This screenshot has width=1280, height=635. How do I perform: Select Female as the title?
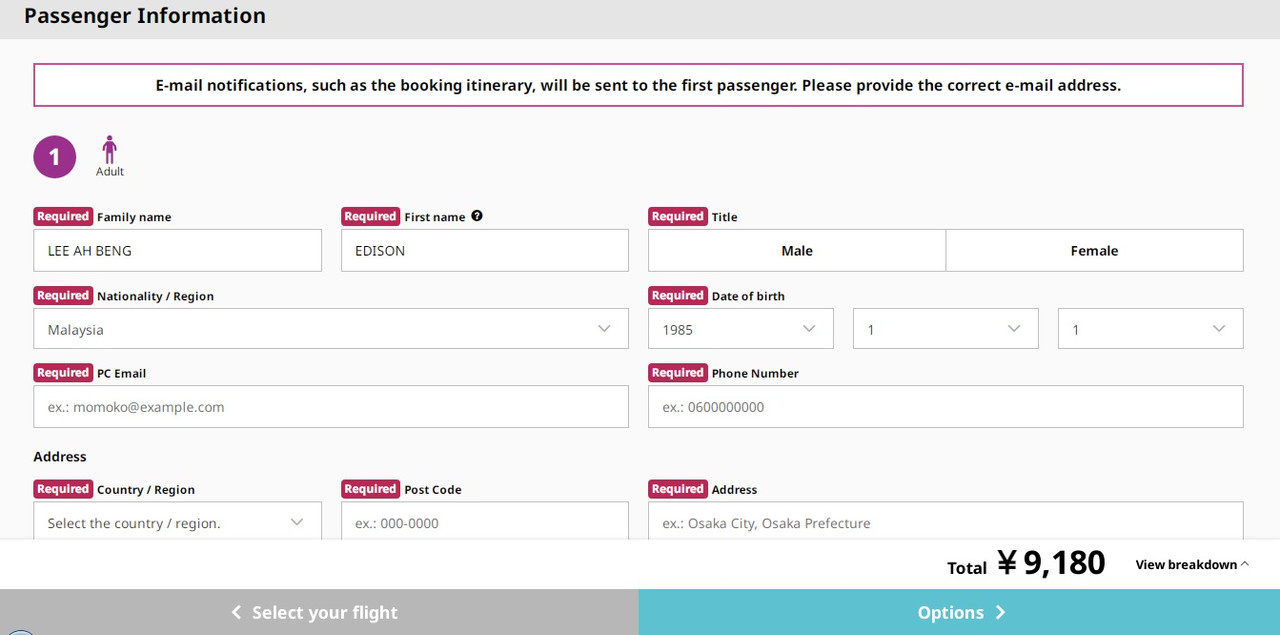click(1094, 250)
